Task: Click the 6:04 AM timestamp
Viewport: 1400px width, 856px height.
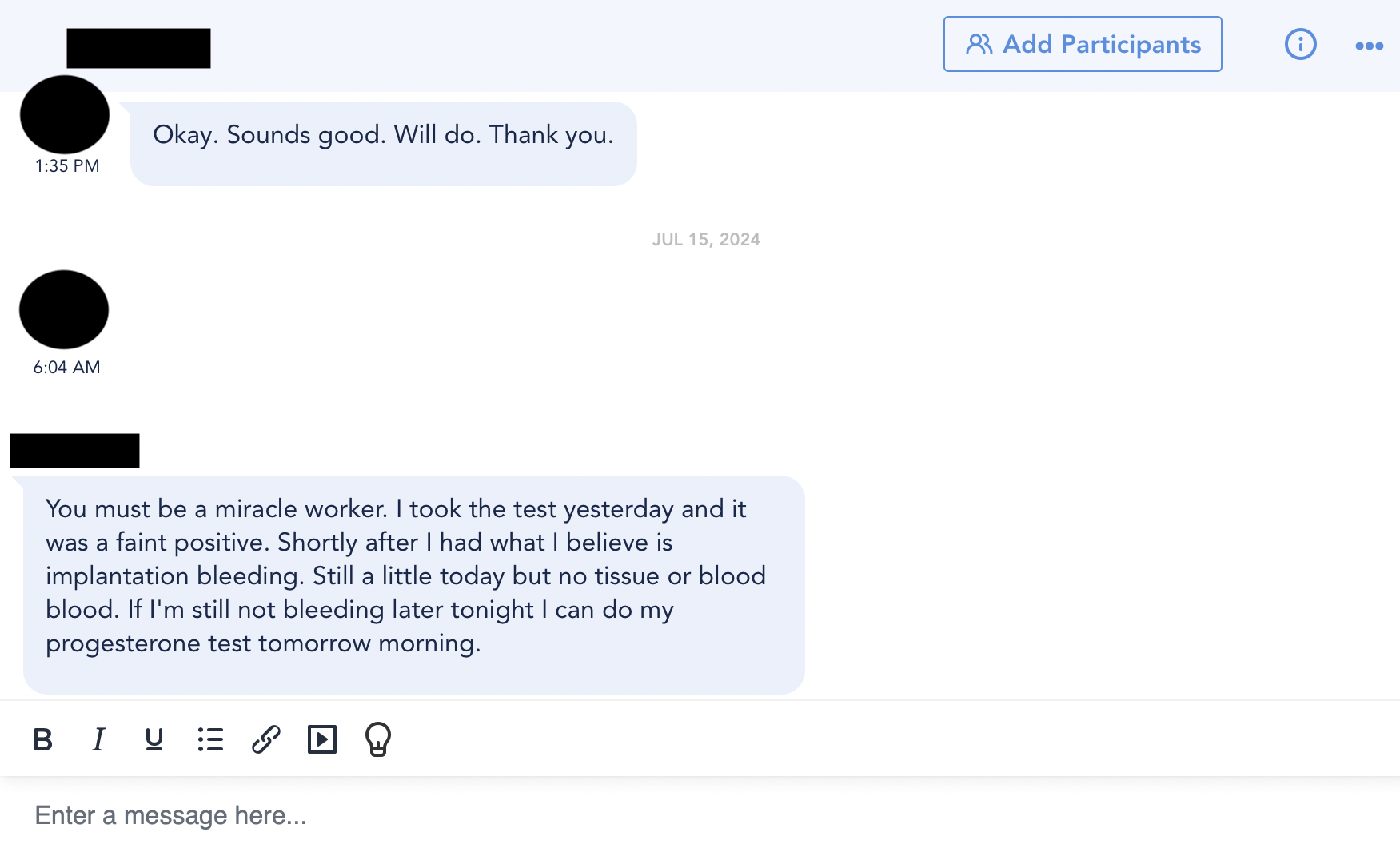Action: pyautogui.click(x=66, y=368)
